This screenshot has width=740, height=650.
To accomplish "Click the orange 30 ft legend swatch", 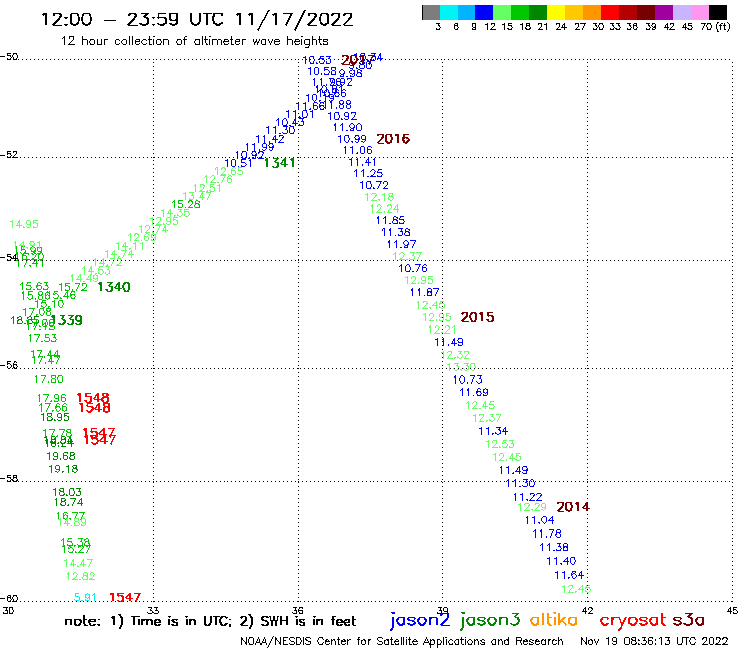I will [x=592, y=13].
